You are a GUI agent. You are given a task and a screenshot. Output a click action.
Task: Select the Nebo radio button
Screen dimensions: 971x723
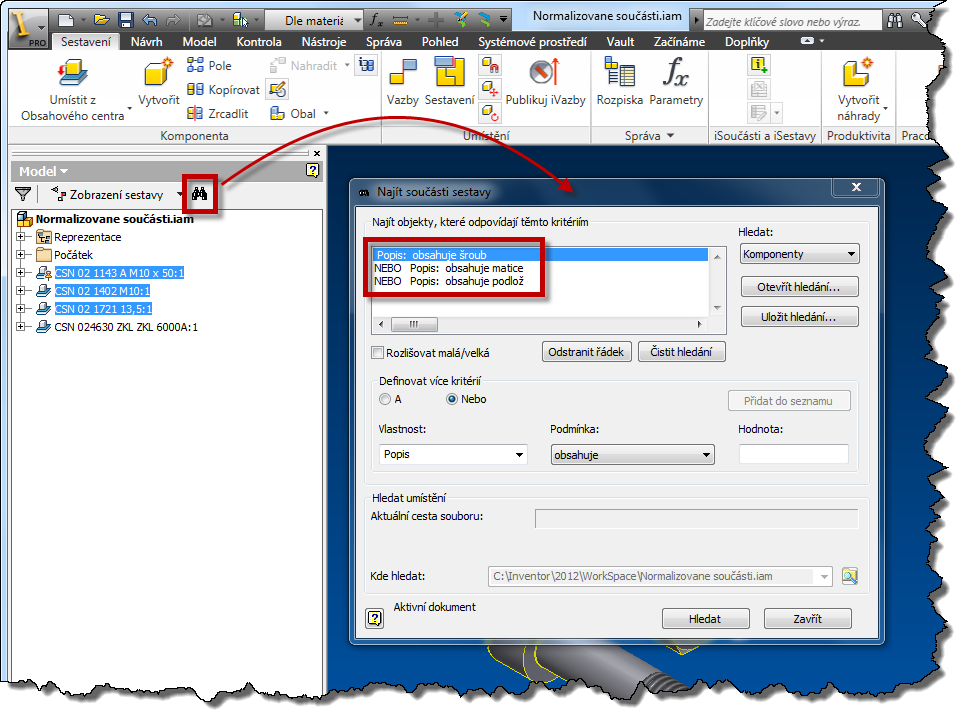[452, 399]
